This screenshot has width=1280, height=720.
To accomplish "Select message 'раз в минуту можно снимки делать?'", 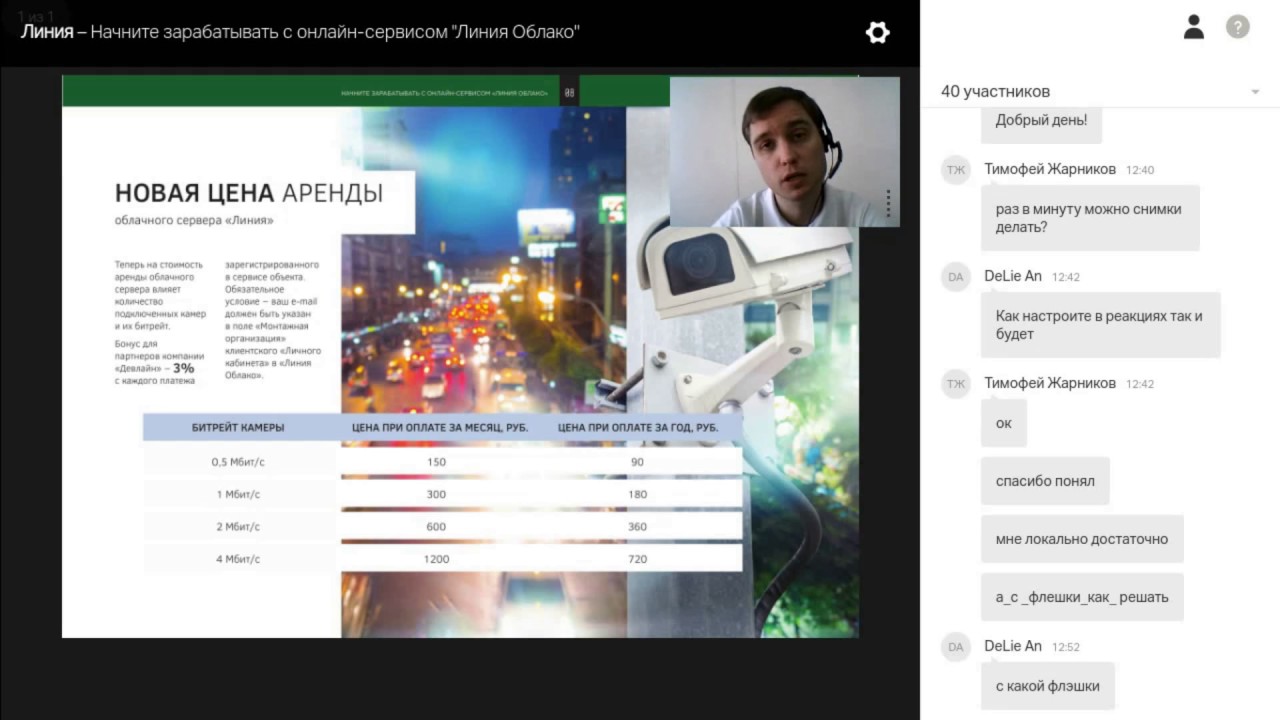I will point(1090,218).
